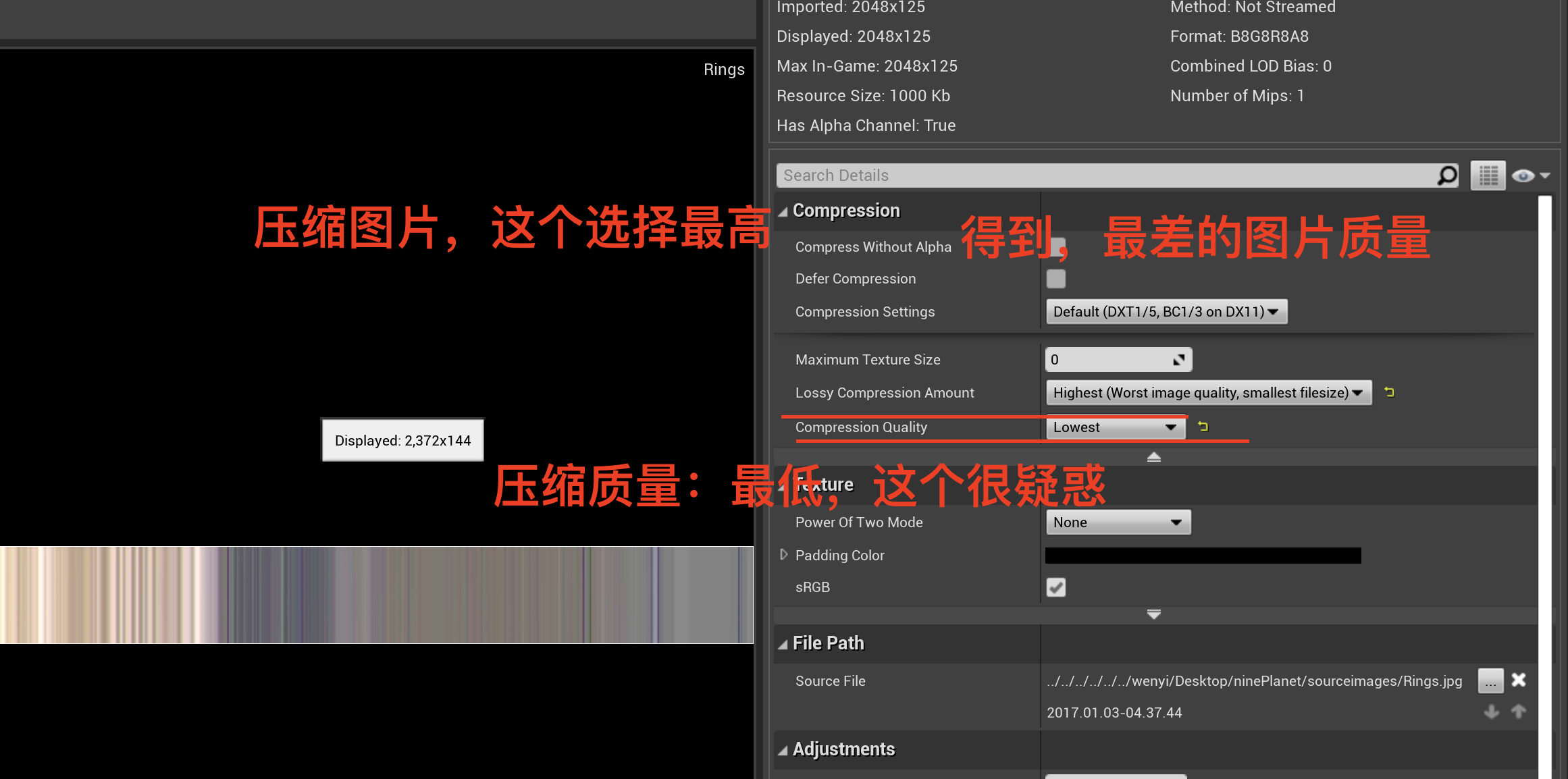Open the Compression Quality dropdown
The width and height of the screenshot is (1568, 779).
point(1116,427)
